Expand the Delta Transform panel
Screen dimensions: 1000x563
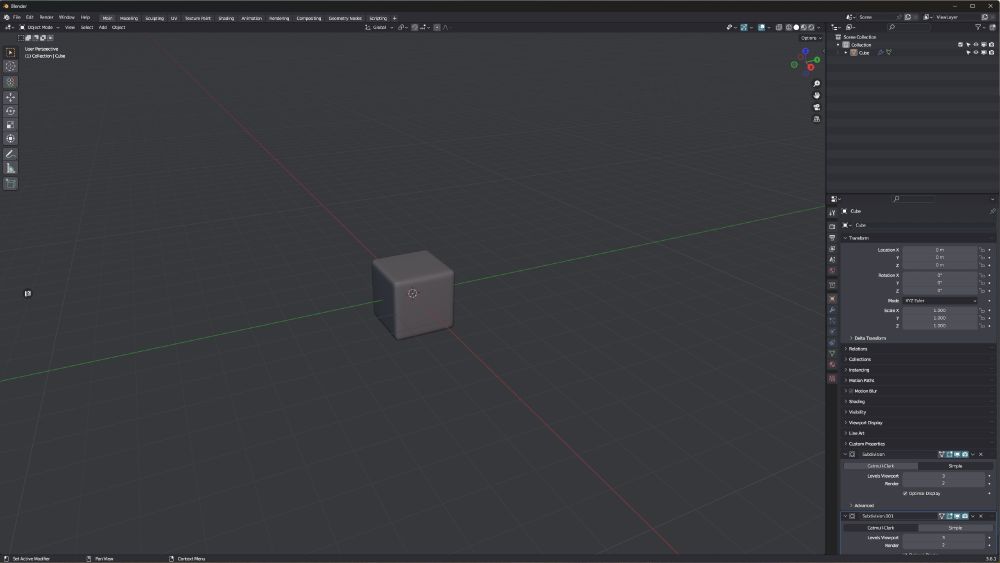tap(869, 338)
